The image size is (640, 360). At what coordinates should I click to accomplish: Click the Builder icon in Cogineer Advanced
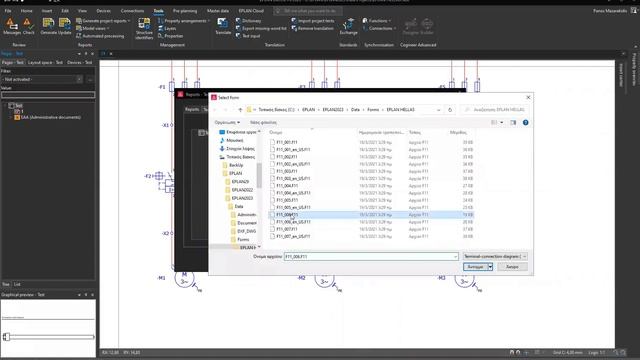(427, 26)
